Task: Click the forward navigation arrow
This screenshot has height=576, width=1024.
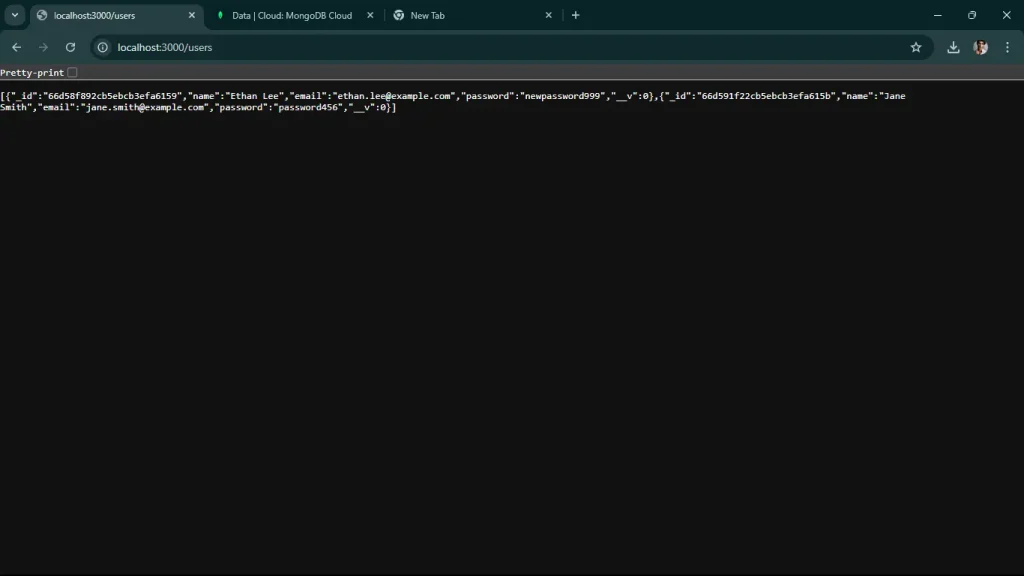Action: point(43,47)
